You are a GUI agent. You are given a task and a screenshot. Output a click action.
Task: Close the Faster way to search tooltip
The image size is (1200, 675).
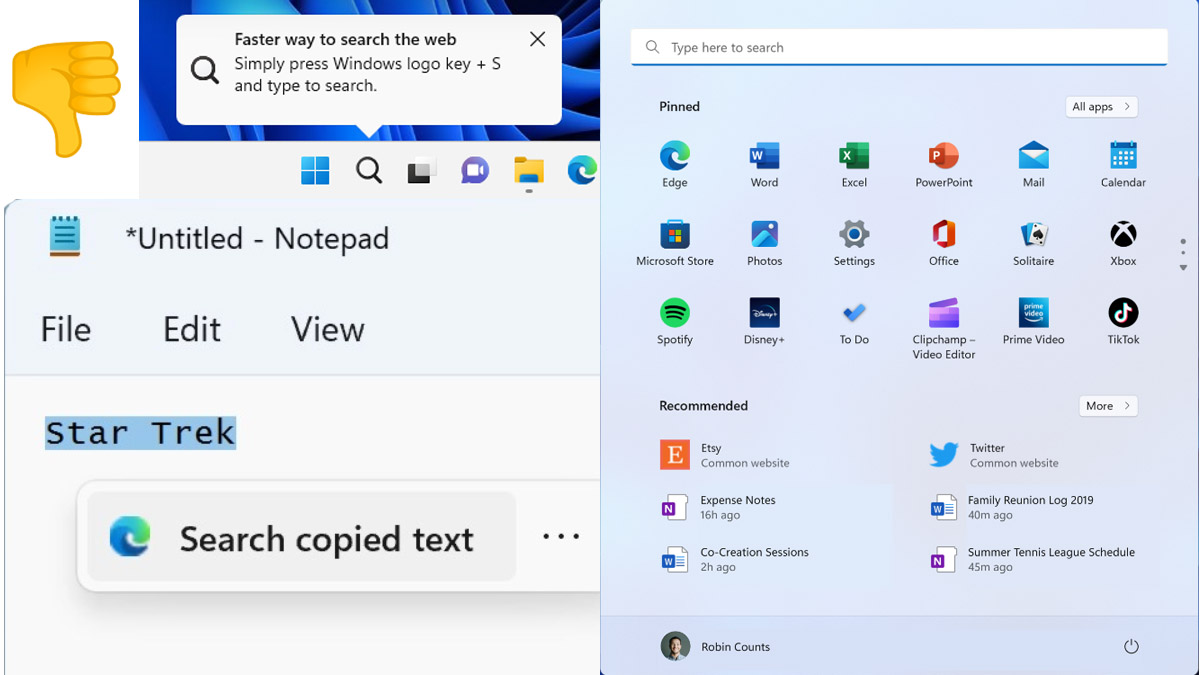pyautogui.click(x=537, y=39)
